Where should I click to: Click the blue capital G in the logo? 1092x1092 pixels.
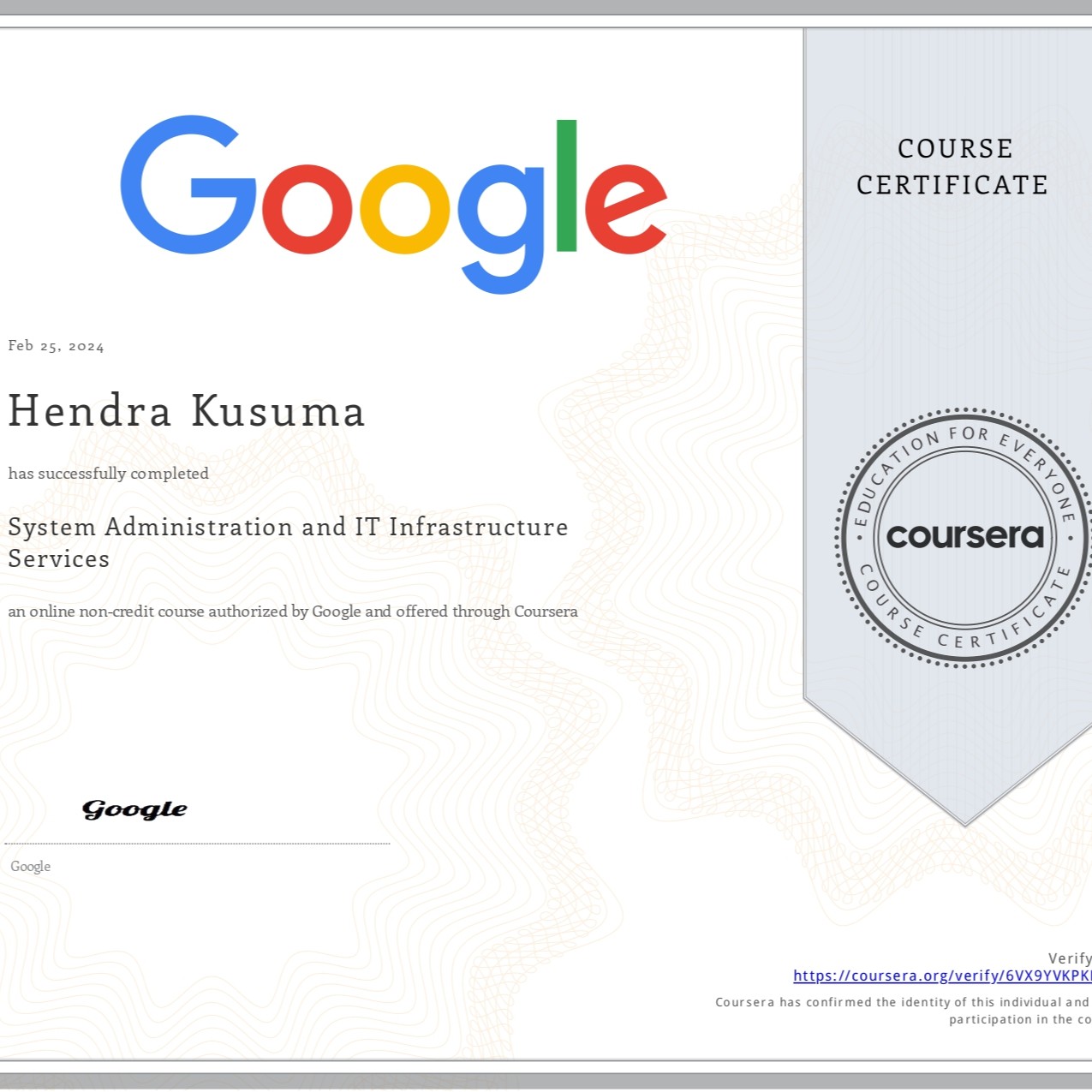tap(187, 185)
